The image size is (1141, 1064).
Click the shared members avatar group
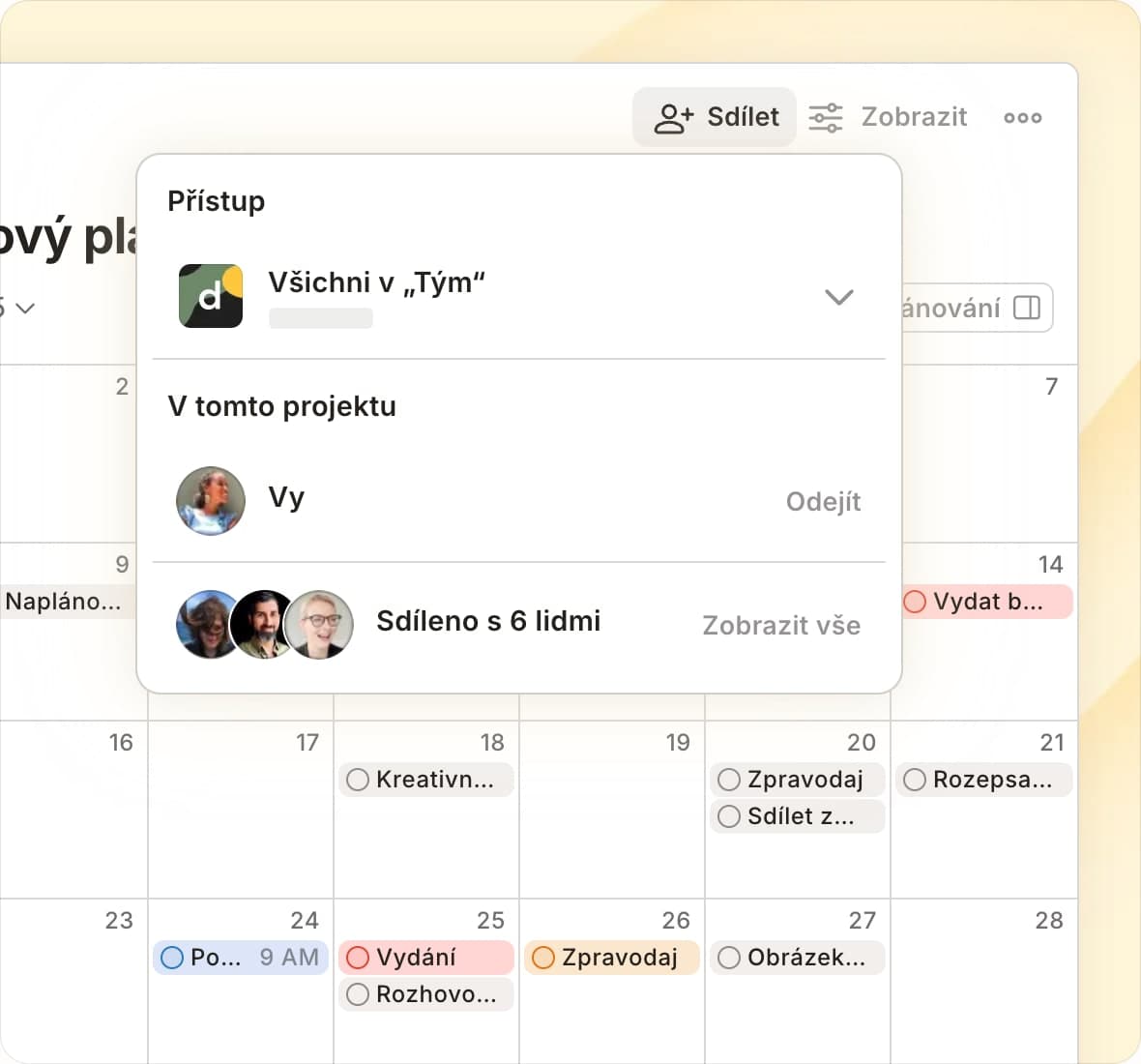tap(265, 625)
